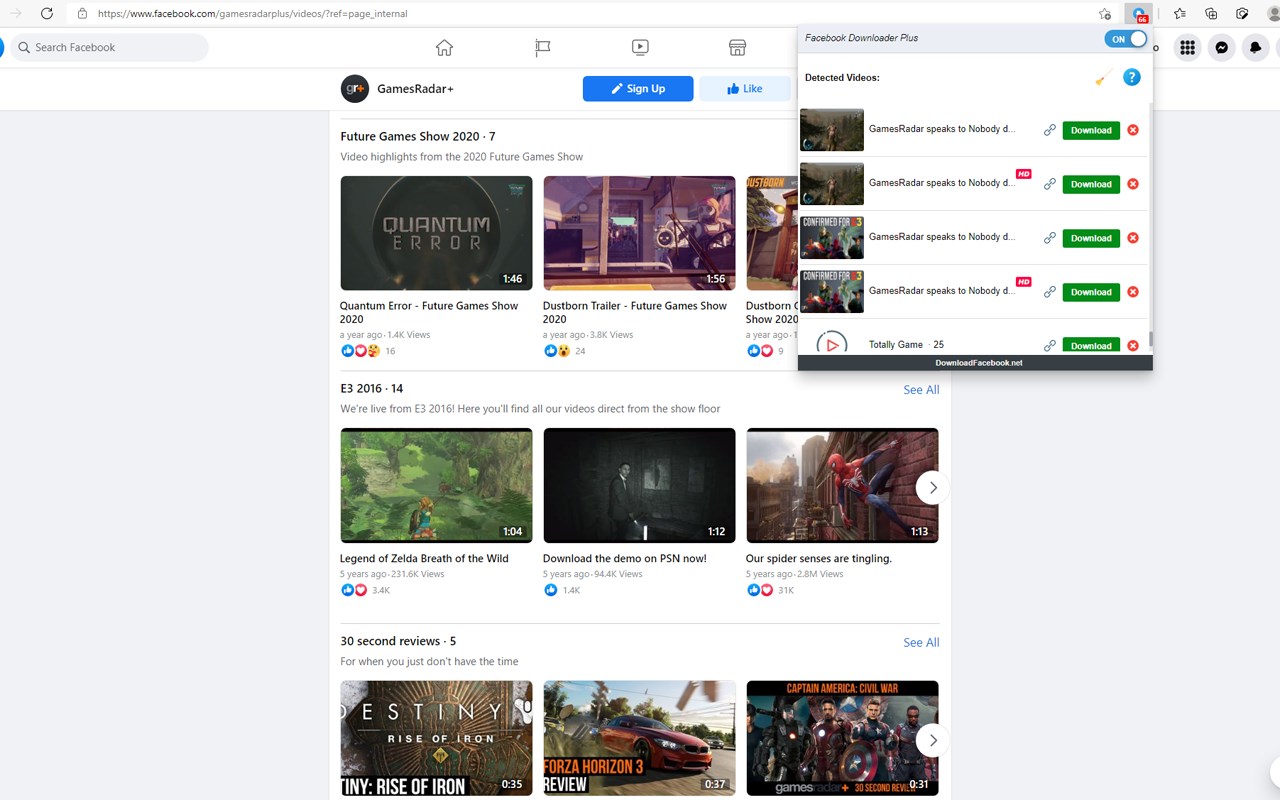Viewport: 1280px width, 800px height.
Task: Open the Messenger icon
Action: [1221, 47]
